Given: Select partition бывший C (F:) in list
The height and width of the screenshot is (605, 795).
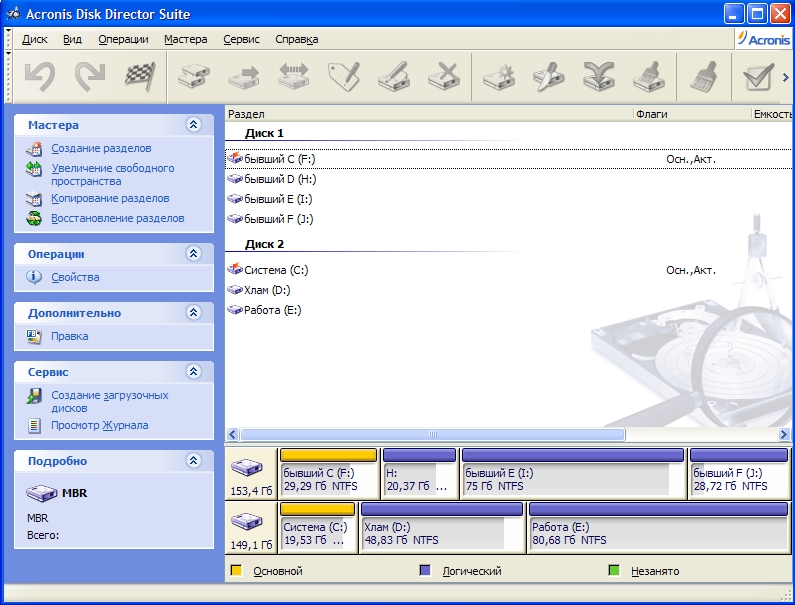Looking at the screenshot, I should 508,159.
